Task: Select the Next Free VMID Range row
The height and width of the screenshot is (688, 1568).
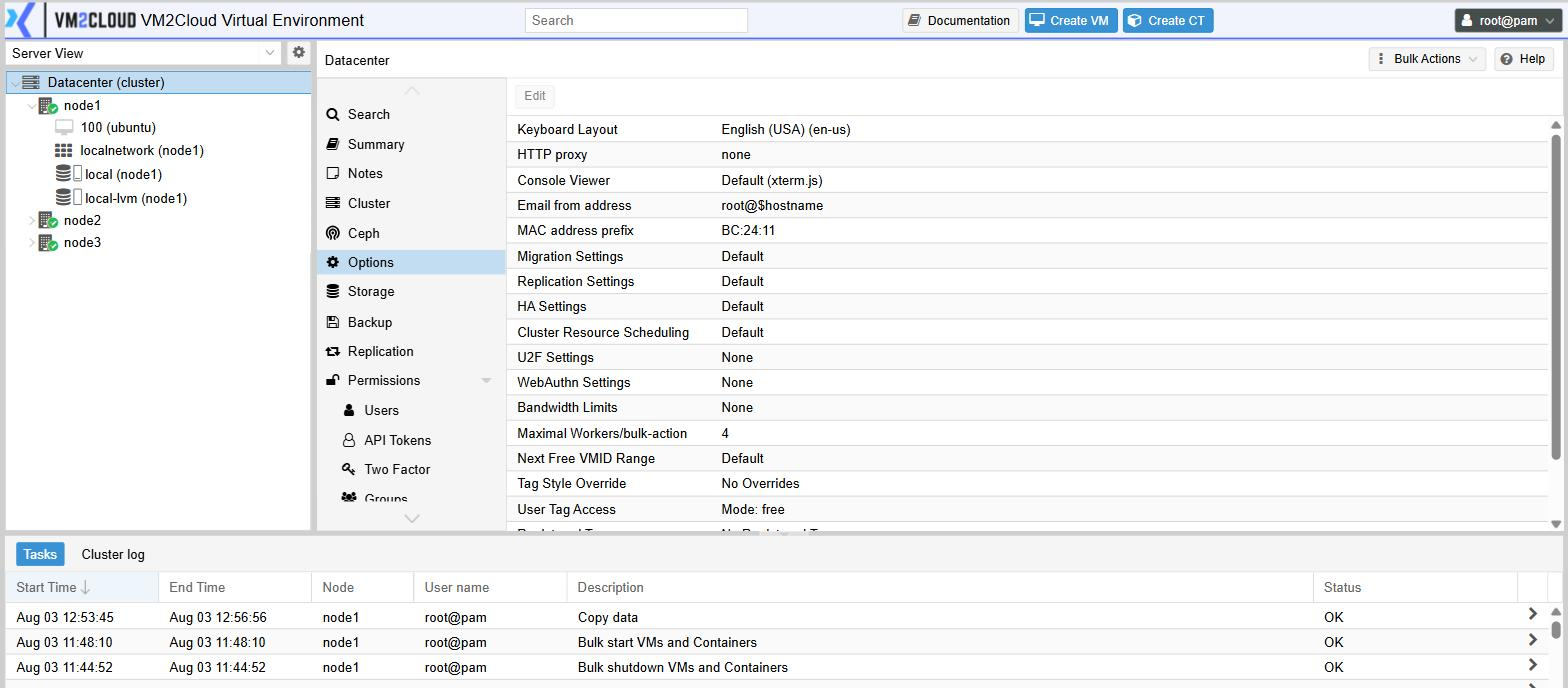Action: click(1027, 458)
